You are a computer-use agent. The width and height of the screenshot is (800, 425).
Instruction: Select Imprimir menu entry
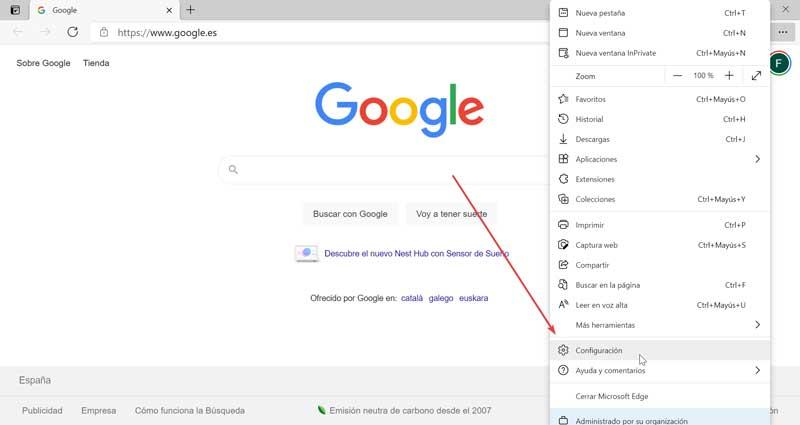[x=660, y=224]
